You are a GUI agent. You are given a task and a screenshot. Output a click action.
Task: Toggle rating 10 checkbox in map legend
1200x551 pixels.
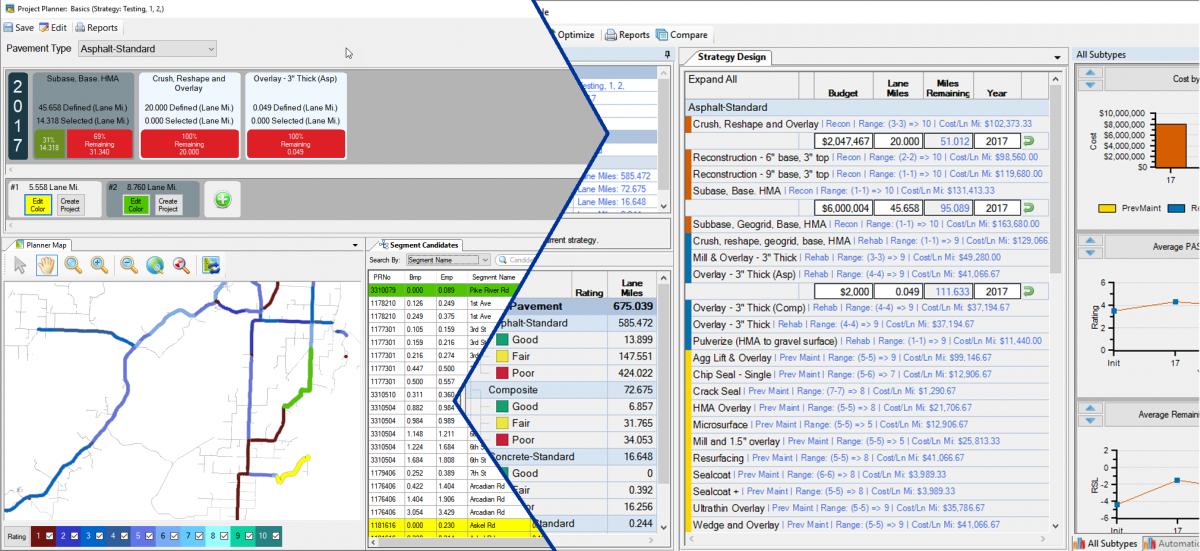[x=277, y=536]
